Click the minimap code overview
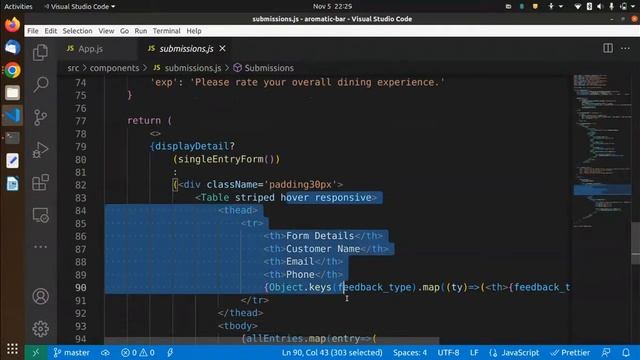This screenshot has height=360, width=640. (601, 151)
